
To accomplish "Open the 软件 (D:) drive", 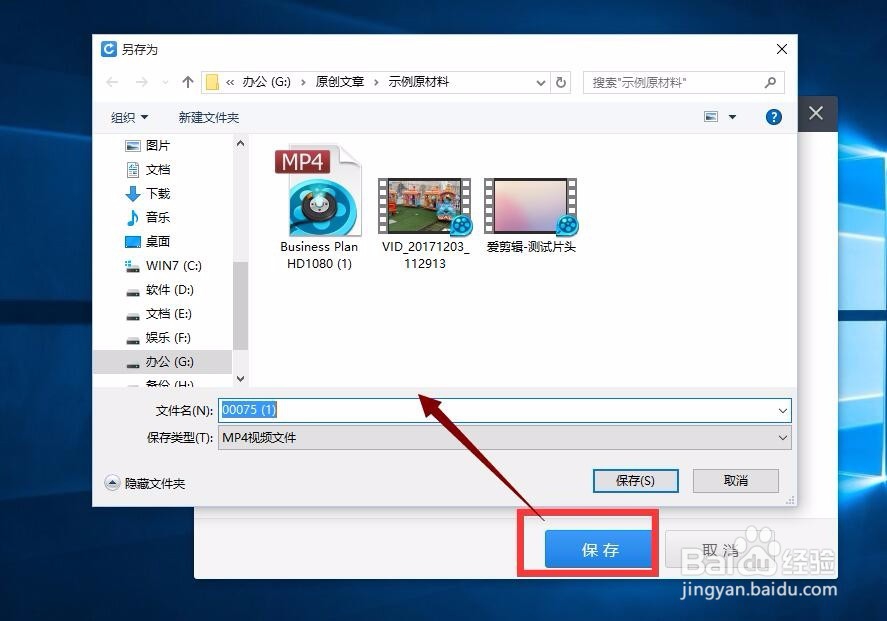I will click(162, 290).
